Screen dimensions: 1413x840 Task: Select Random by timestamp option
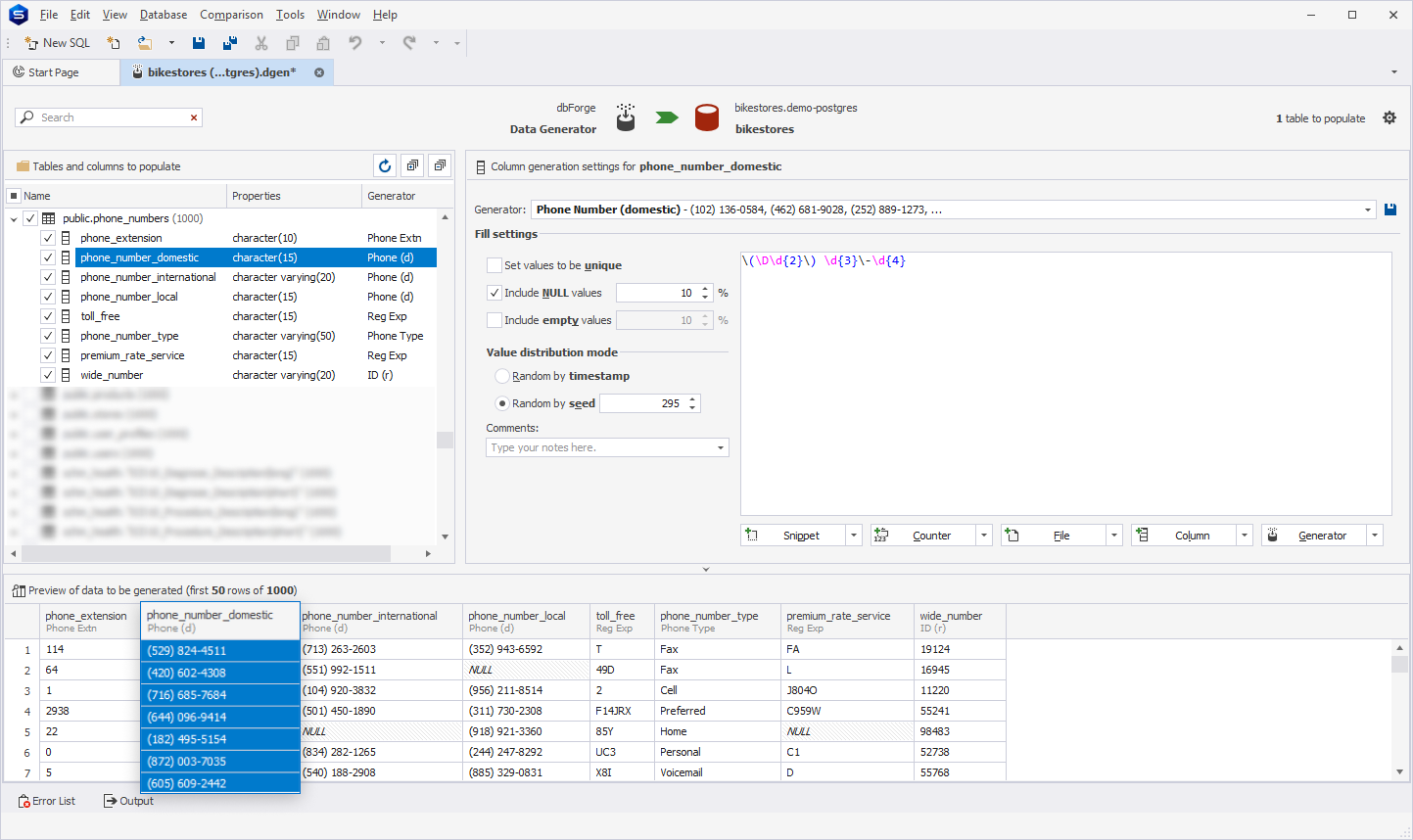pos(502,376)
